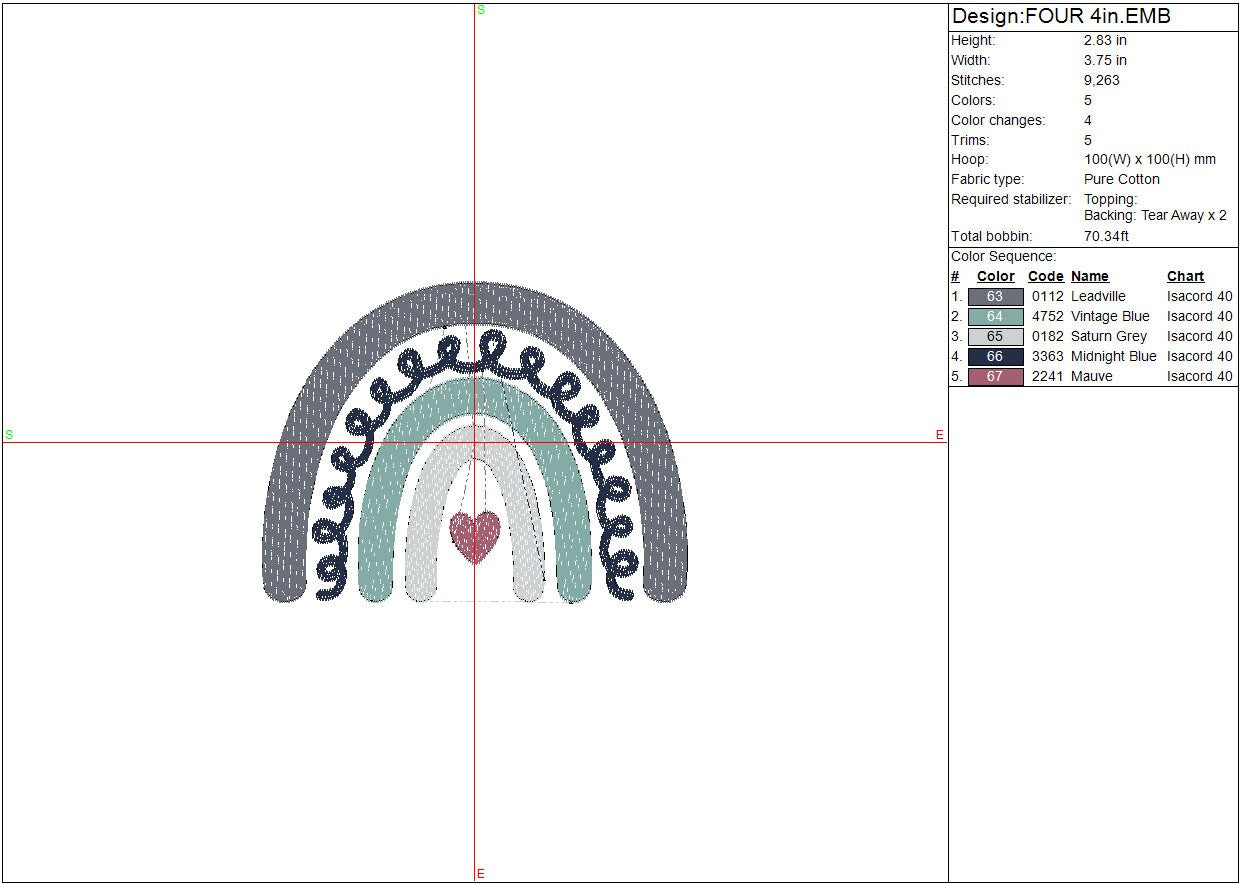Screen dimensions: 1243x884
Task: Select the Vintage Blue swatch 64
Action: pos(995,317)
